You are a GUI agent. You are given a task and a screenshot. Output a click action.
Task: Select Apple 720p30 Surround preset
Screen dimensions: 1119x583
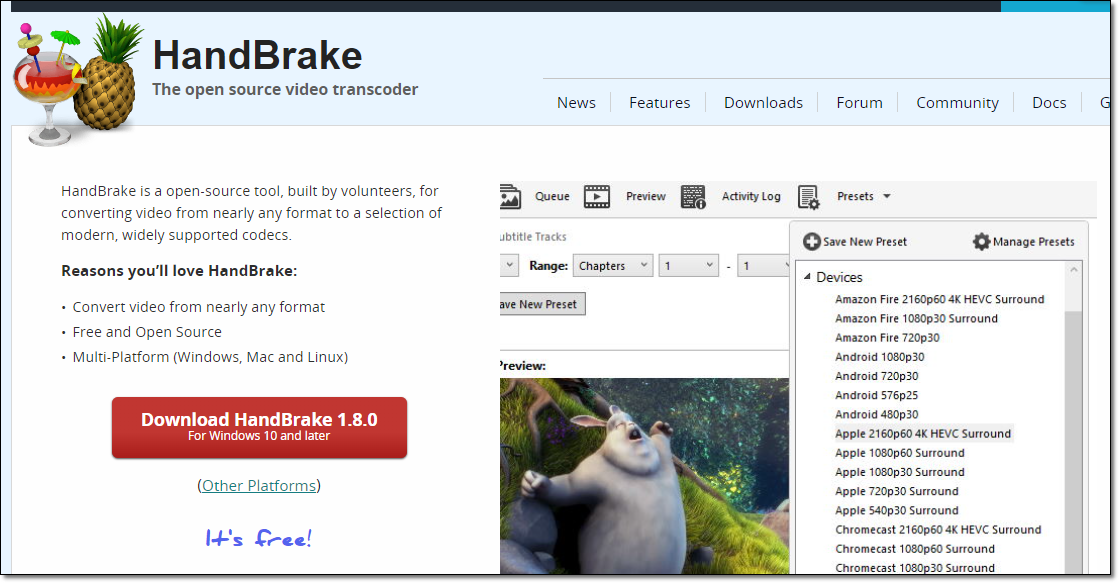pos(896,492)
